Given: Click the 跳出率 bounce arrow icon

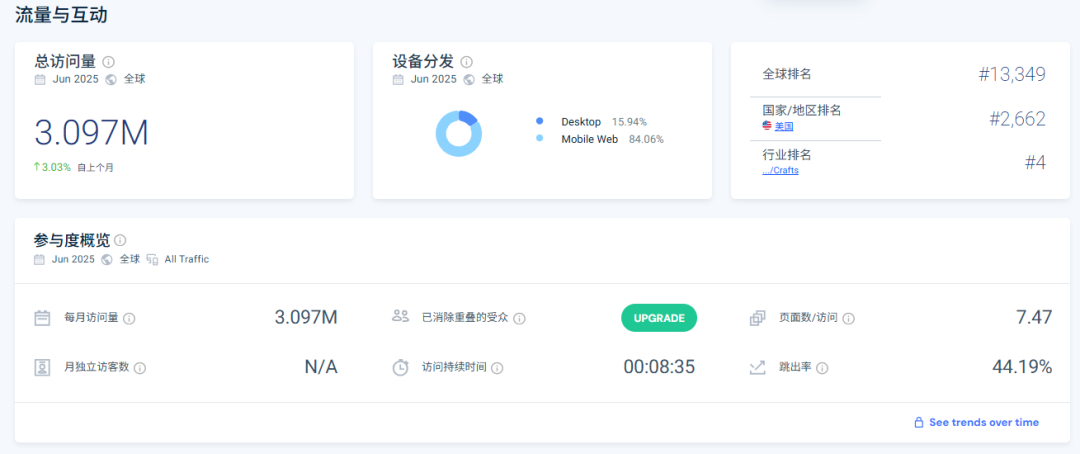Looking at the screenshot, I should (758, 368).
